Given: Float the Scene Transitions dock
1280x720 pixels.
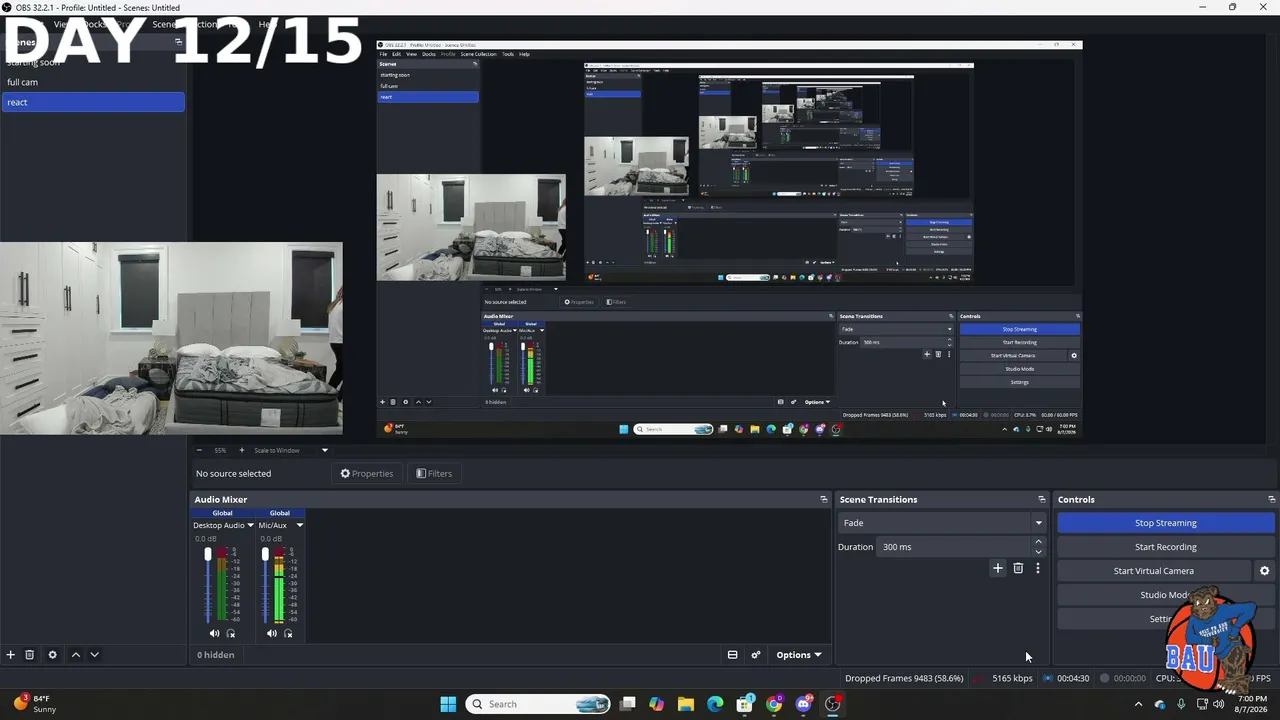Looking at the screenshot, I should pos(1041,499).
